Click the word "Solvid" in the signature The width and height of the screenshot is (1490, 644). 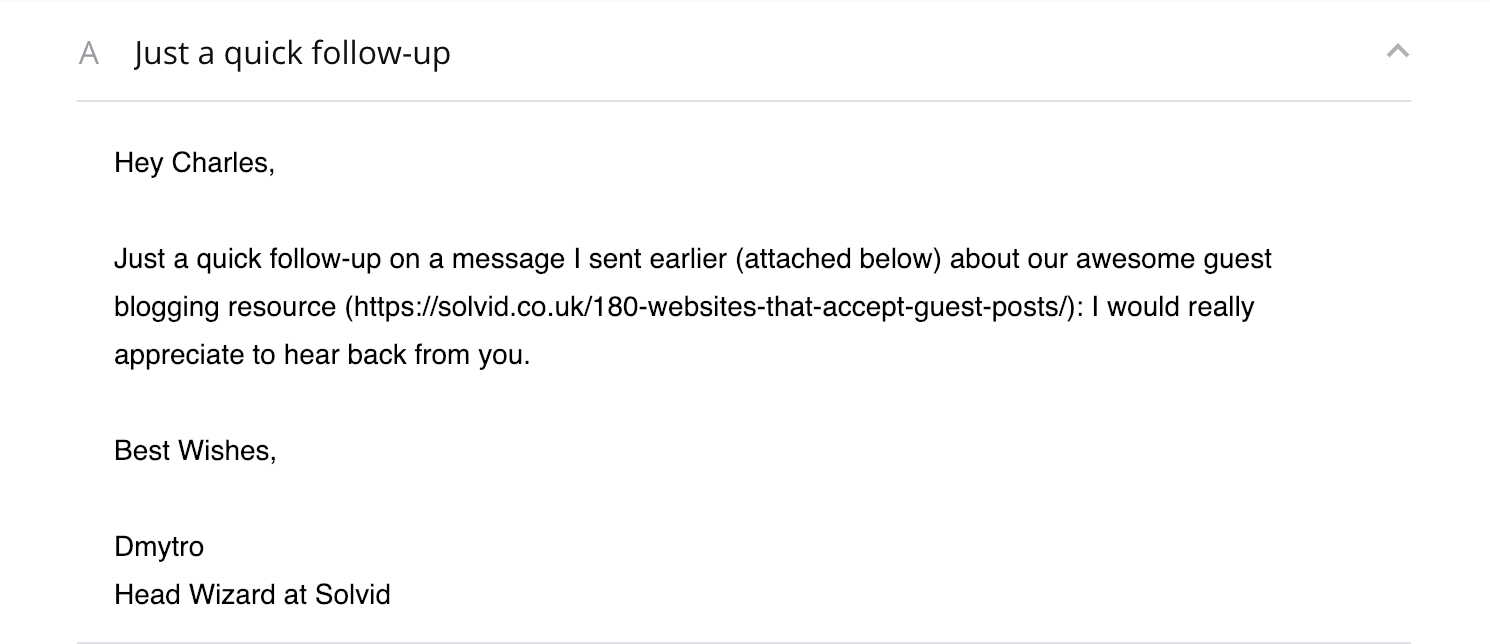click(x=353, y=595)
